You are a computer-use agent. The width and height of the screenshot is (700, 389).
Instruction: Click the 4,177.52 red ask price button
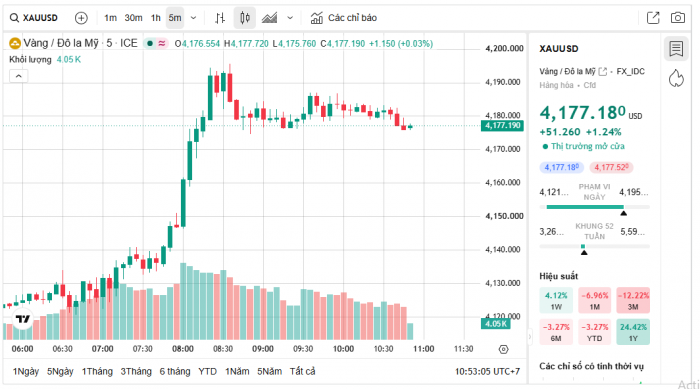pyautogui.click(x=611, y=167)
